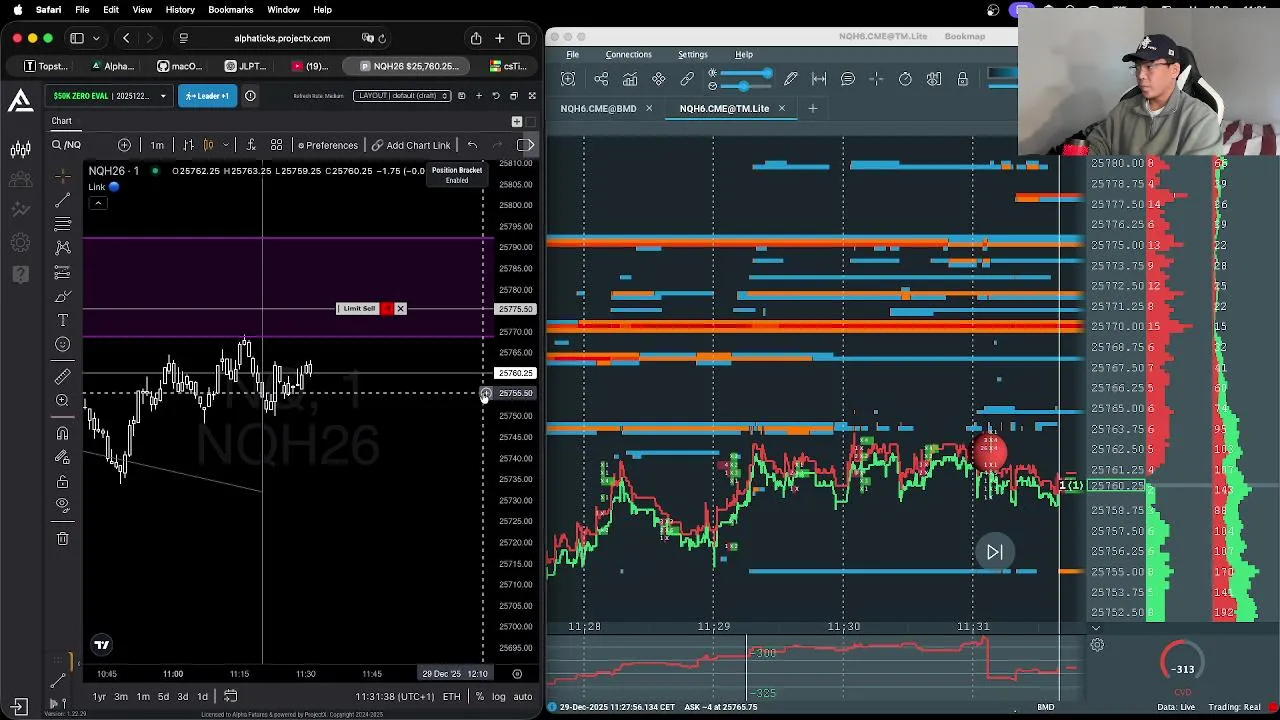Open the chart layout grid icon
The height and width of the screenshot is (720, 1280).
(x=276, y=145)
